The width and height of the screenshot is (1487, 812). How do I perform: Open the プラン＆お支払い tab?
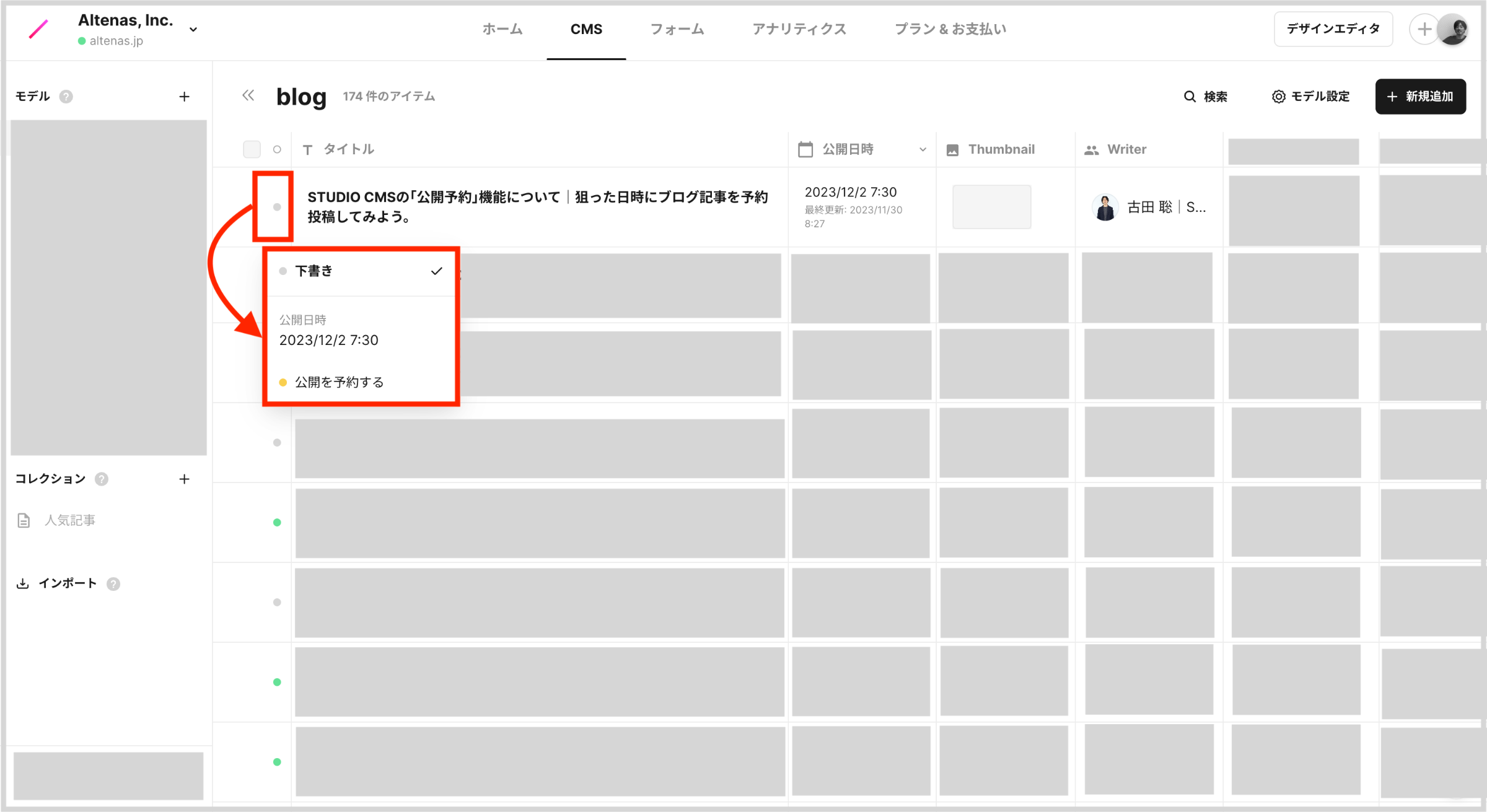click(x=950, y=29)
